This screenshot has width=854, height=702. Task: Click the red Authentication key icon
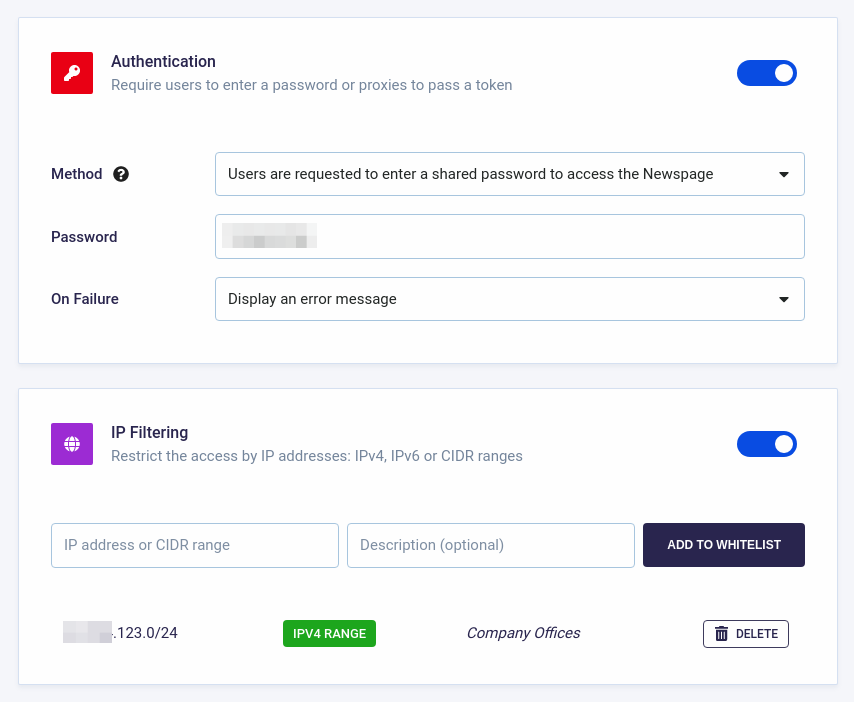[72, 73]
